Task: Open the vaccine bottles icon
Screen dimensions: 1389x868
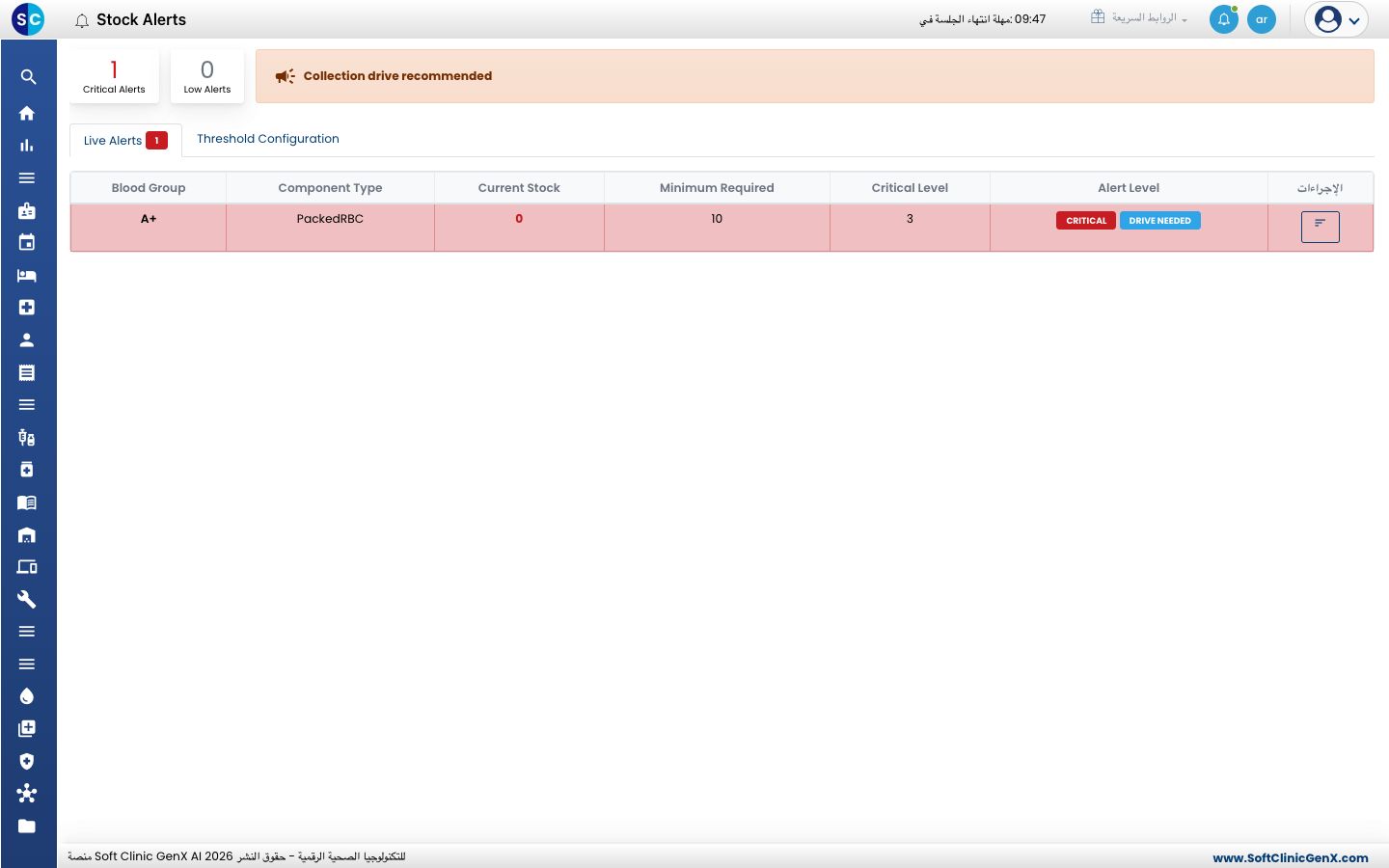Action: (x=27, y=438)
